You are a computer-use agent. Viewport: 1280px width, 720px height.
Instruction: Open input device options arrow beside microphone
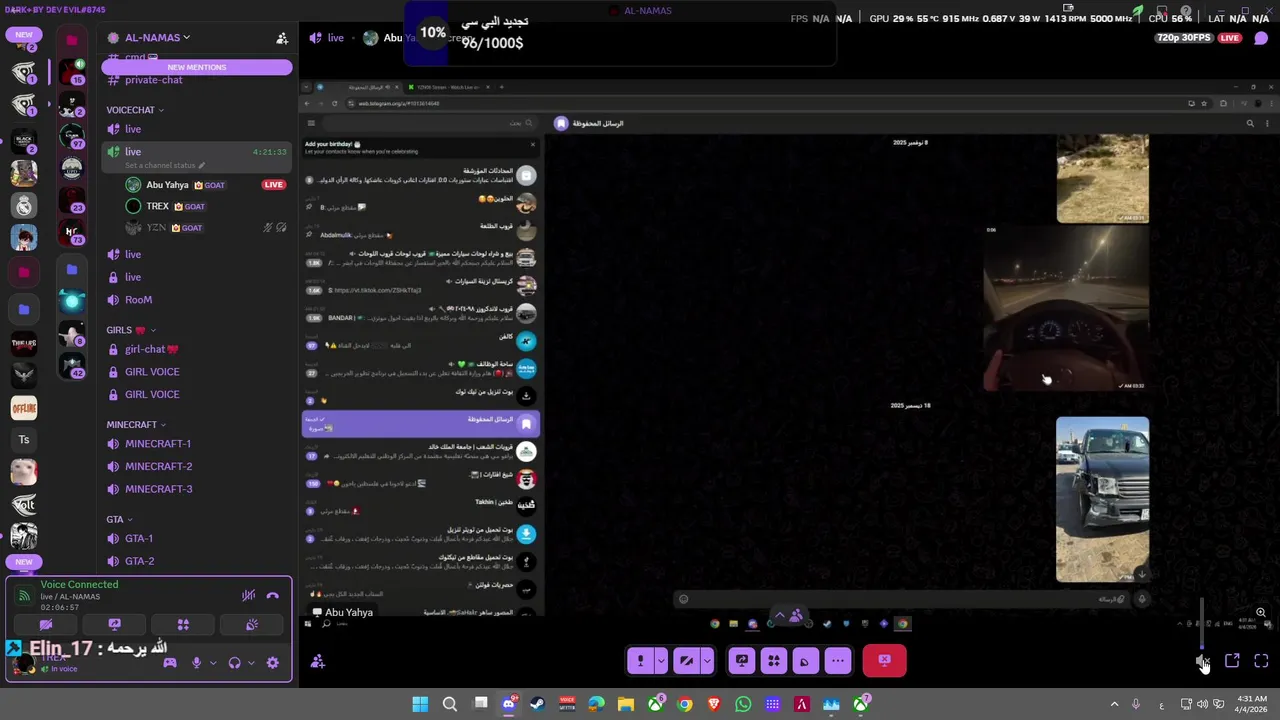pyautogui.click(x=212, y=662)
